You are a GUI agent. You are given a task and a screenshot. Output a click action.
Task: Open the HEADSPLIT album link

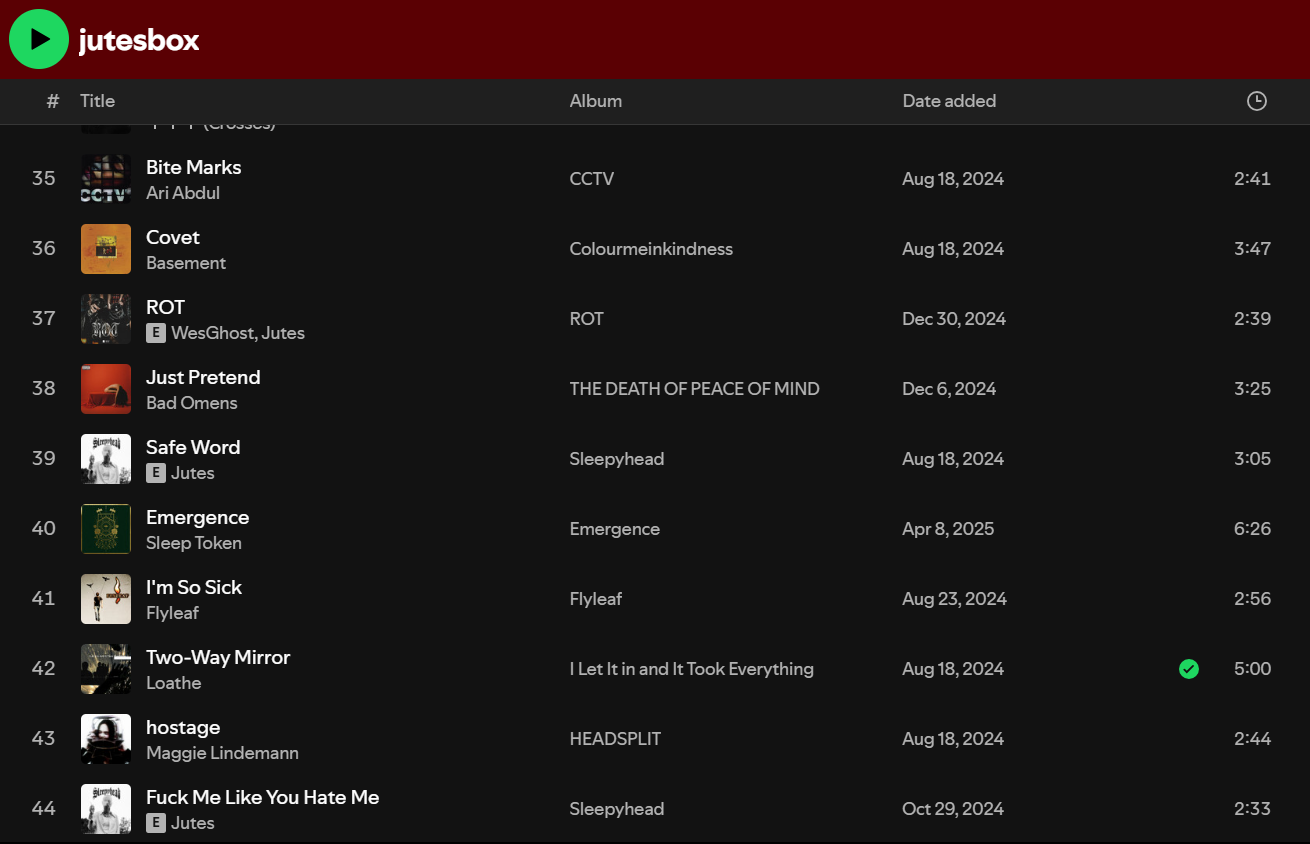(x=615, y=739)
